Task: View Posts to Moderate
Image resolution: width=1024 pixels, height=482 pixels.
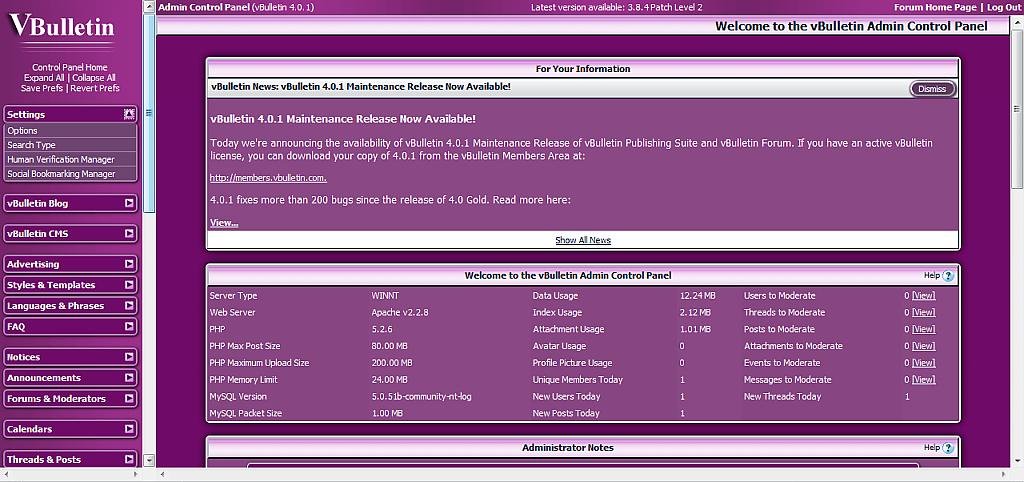Action: pyautogui.click(x=923, y=329)
